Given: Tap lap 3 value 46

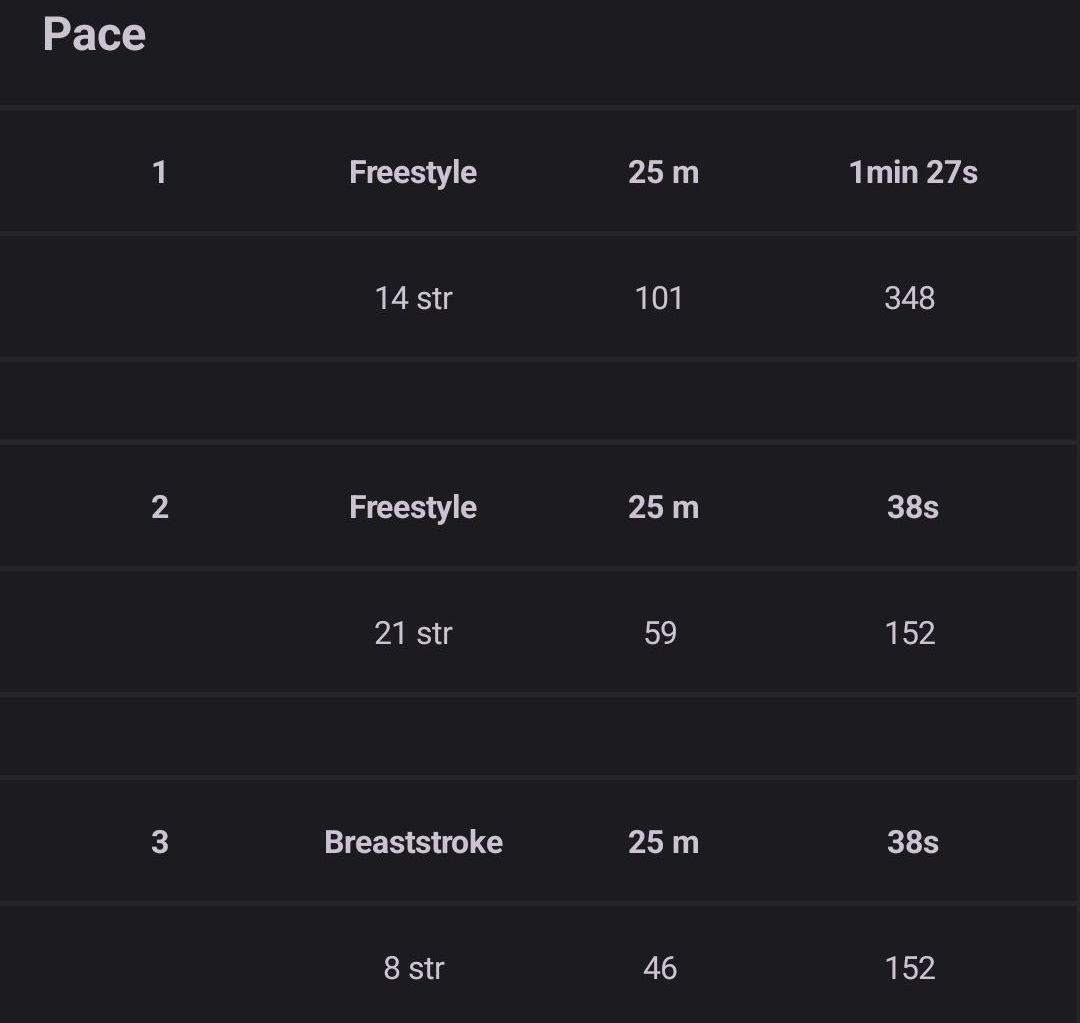Looking at the screenshot, I should click(660, 968).
